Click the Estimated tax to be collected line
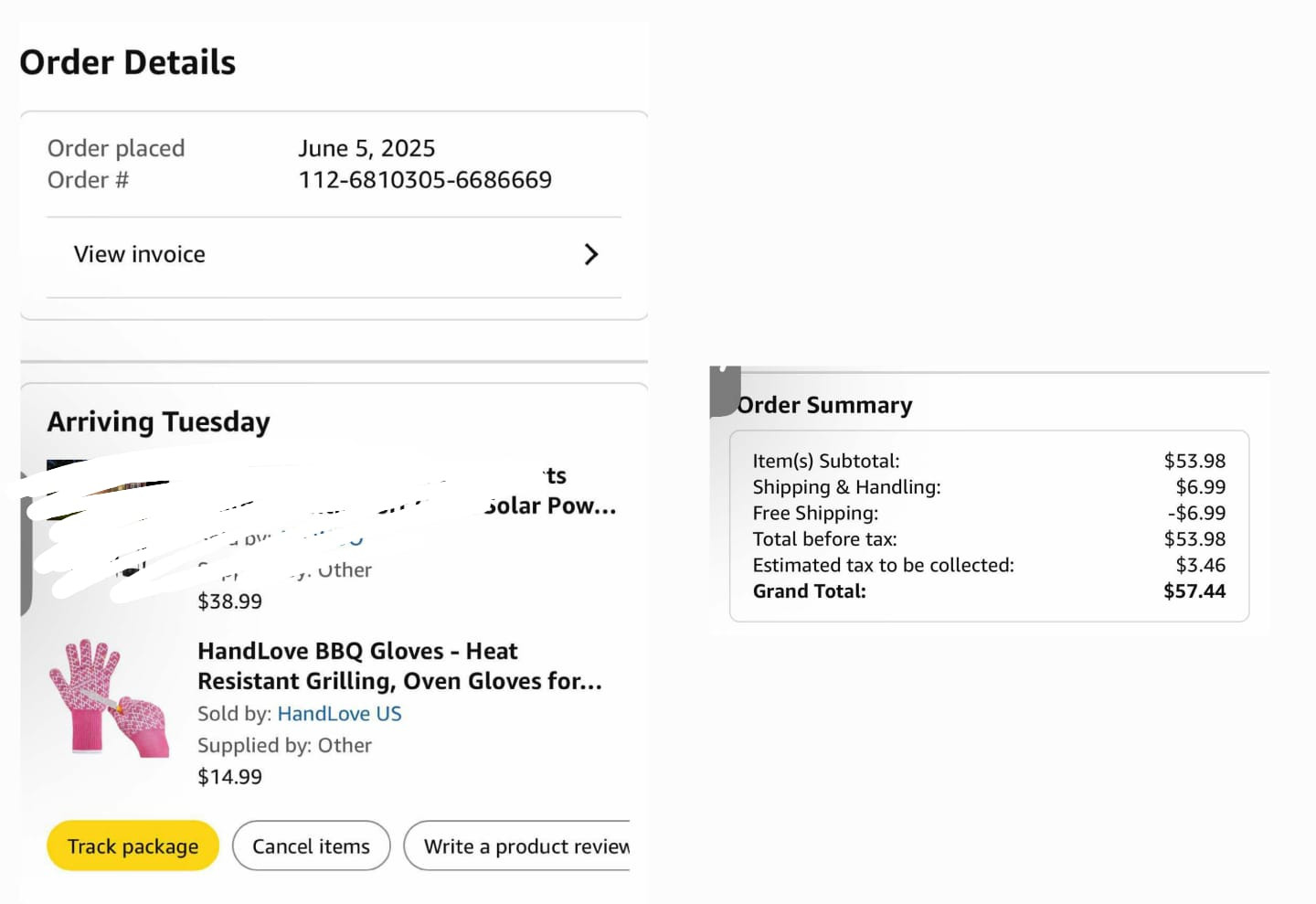Viewport: 1316px width, 904px height. click(x=989, y=565)
